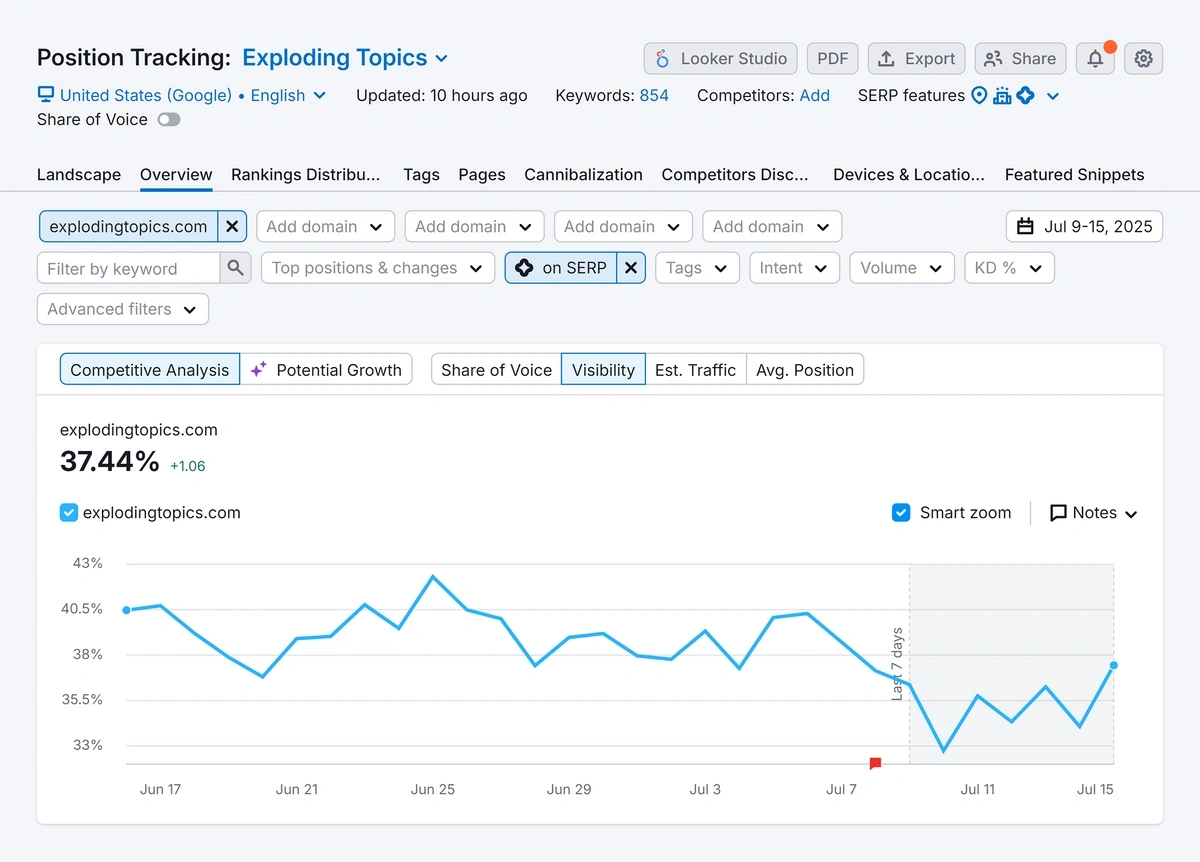Toggle the Smart zoom checkbox
This screenshot has height=862, width=1200.
[901, 513]
